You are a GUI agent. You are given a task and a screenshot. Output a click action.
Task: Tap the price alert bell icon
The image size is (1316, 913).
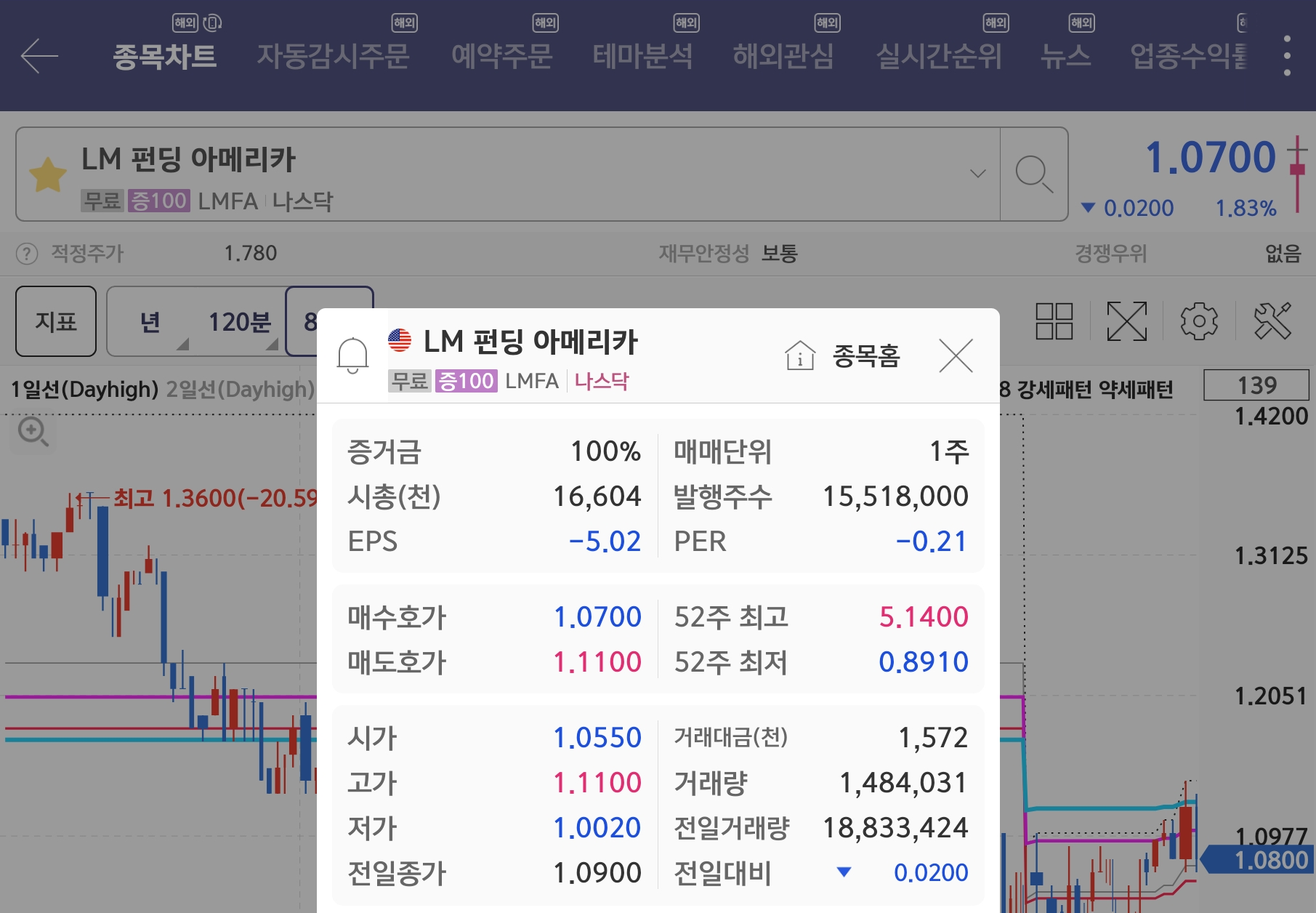pyautogui.click(x=352, y=355)
